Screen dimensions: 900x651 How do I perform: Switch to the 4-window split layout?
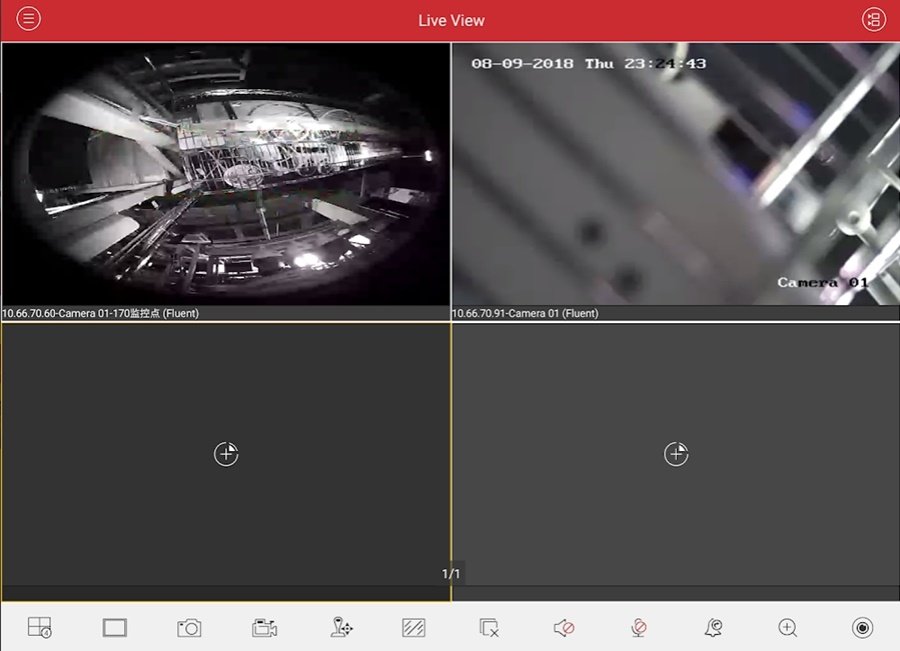tap(40, 627)
